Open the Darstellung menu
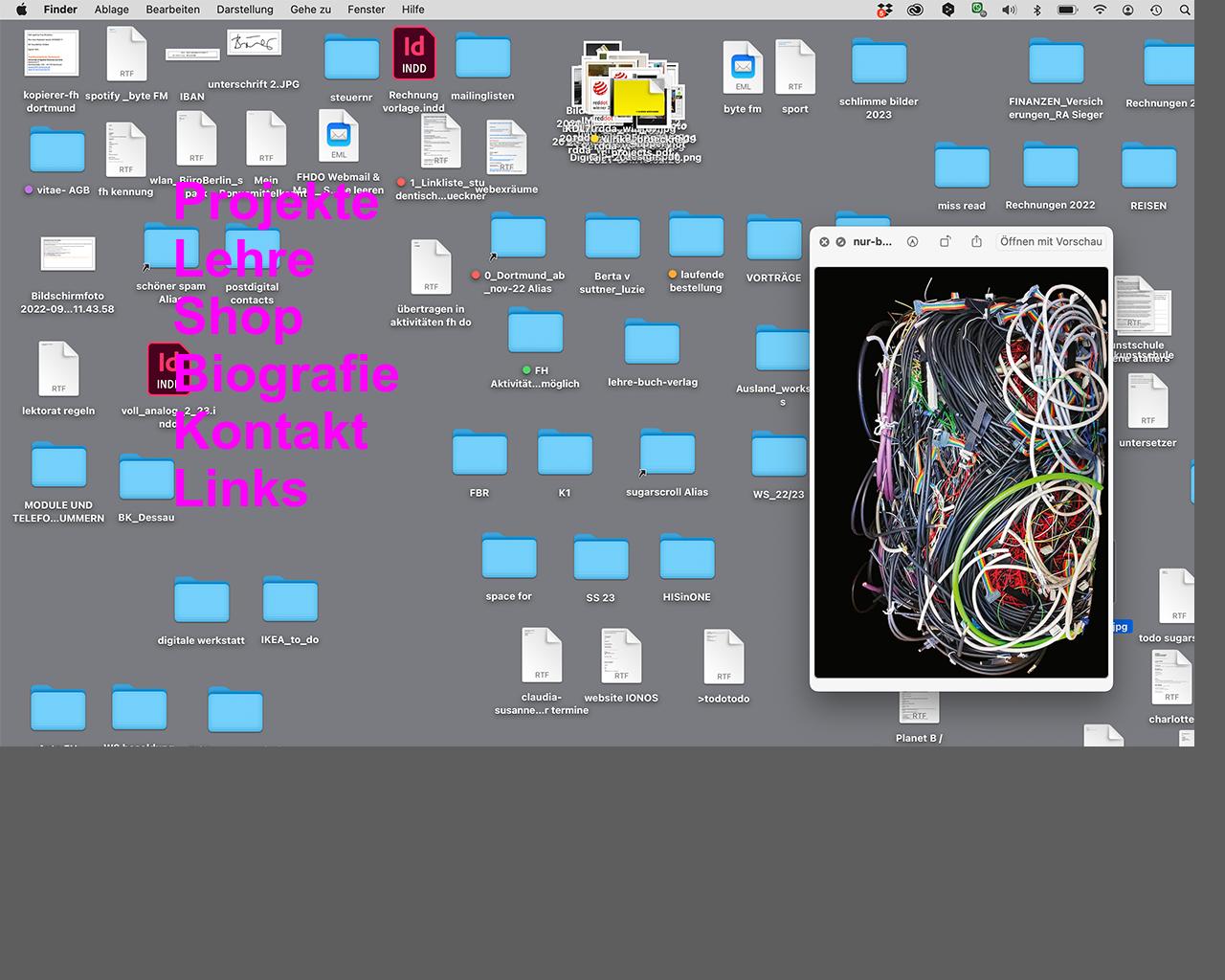The height and width of the screenshot is (980, 1225). [245, 10]
